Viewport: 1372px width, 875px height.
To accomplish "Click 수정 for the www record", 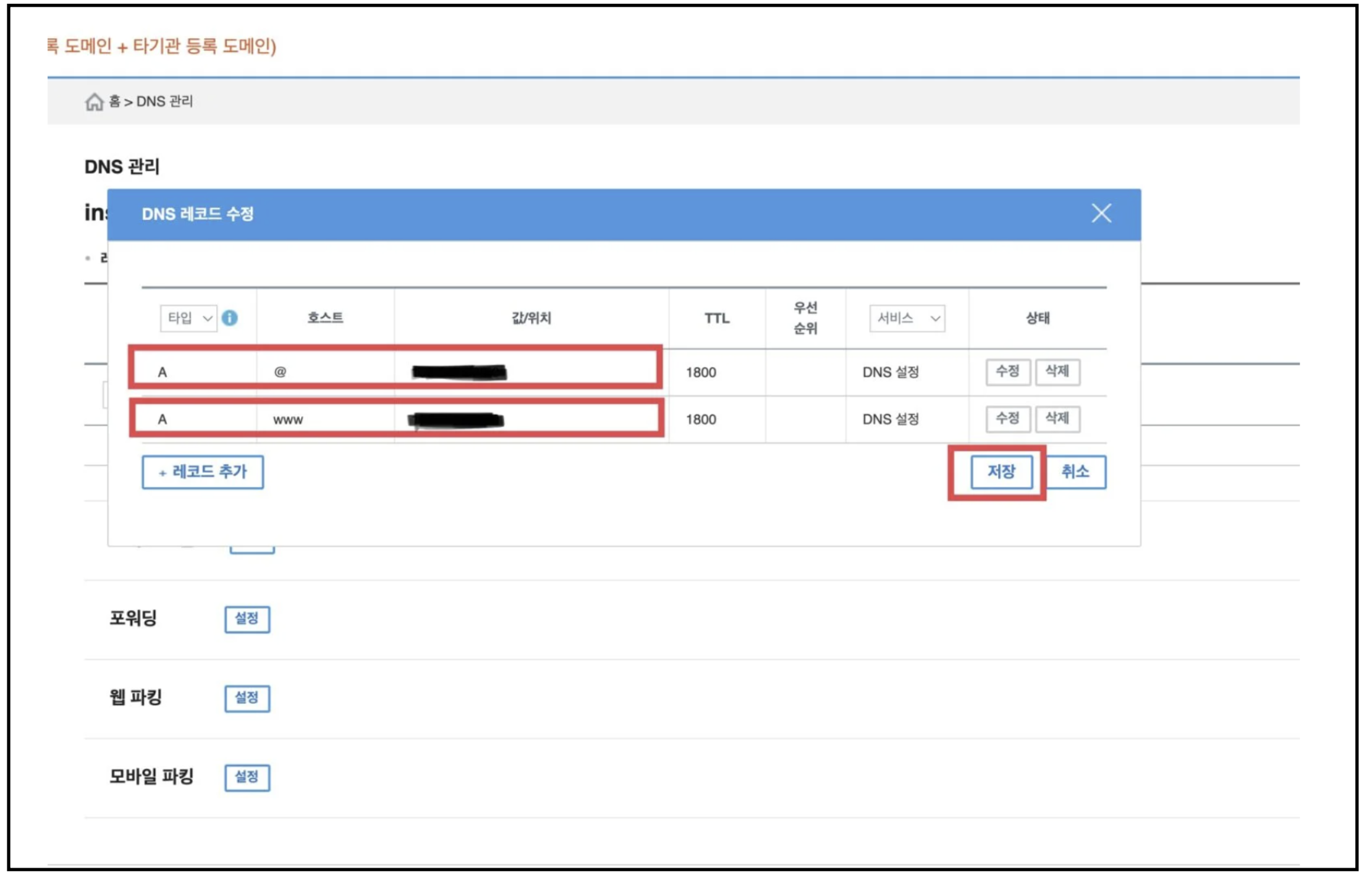I will point(1007,419).
